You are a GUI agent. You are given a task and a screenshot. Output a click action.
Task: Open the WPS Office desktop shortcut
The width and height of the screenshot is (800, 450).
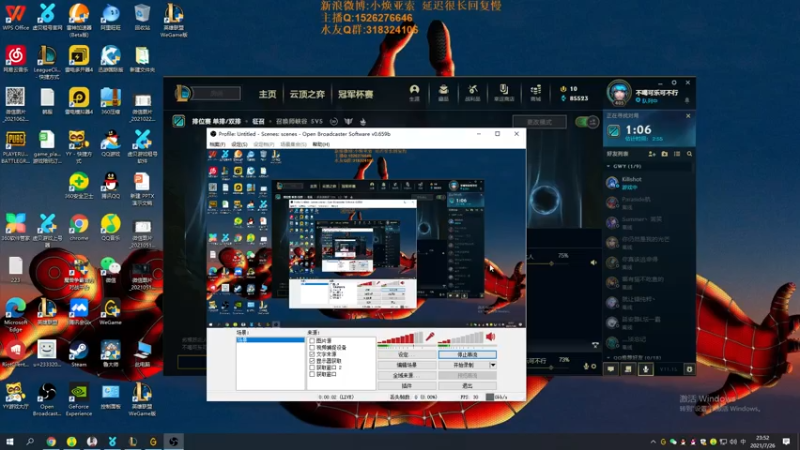click(x=15, y=16)
